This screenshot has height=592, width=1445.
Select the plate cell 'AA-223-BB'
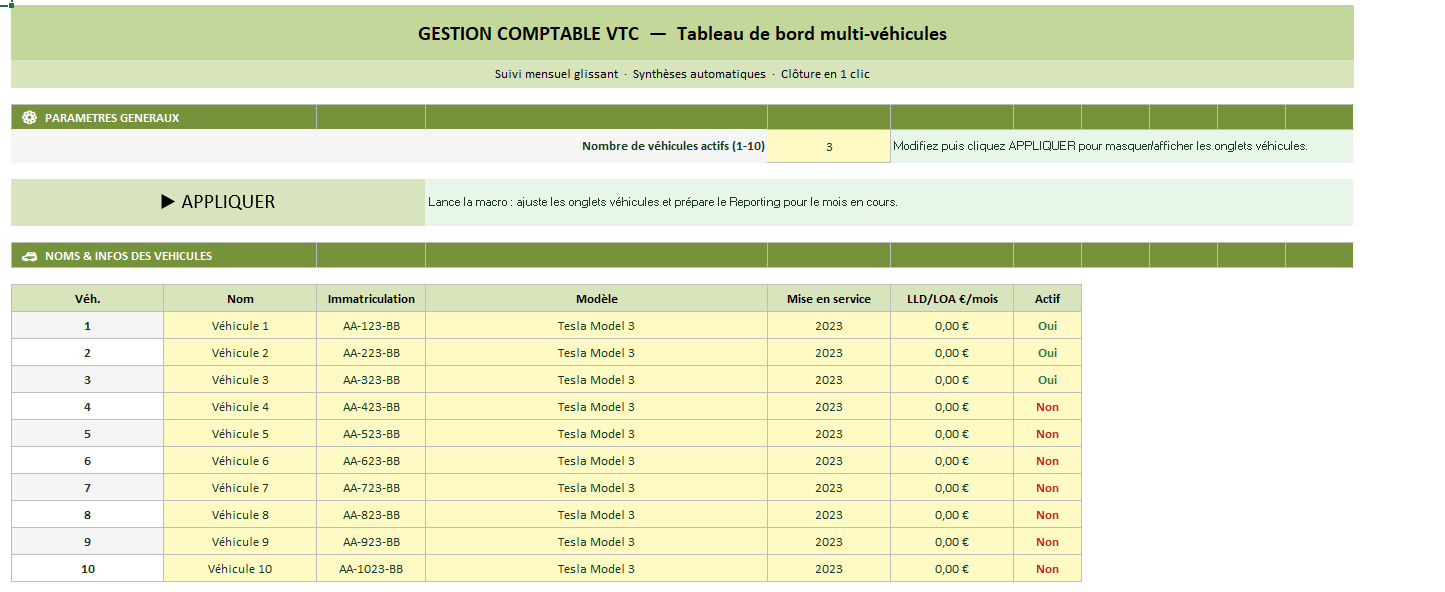371,353
